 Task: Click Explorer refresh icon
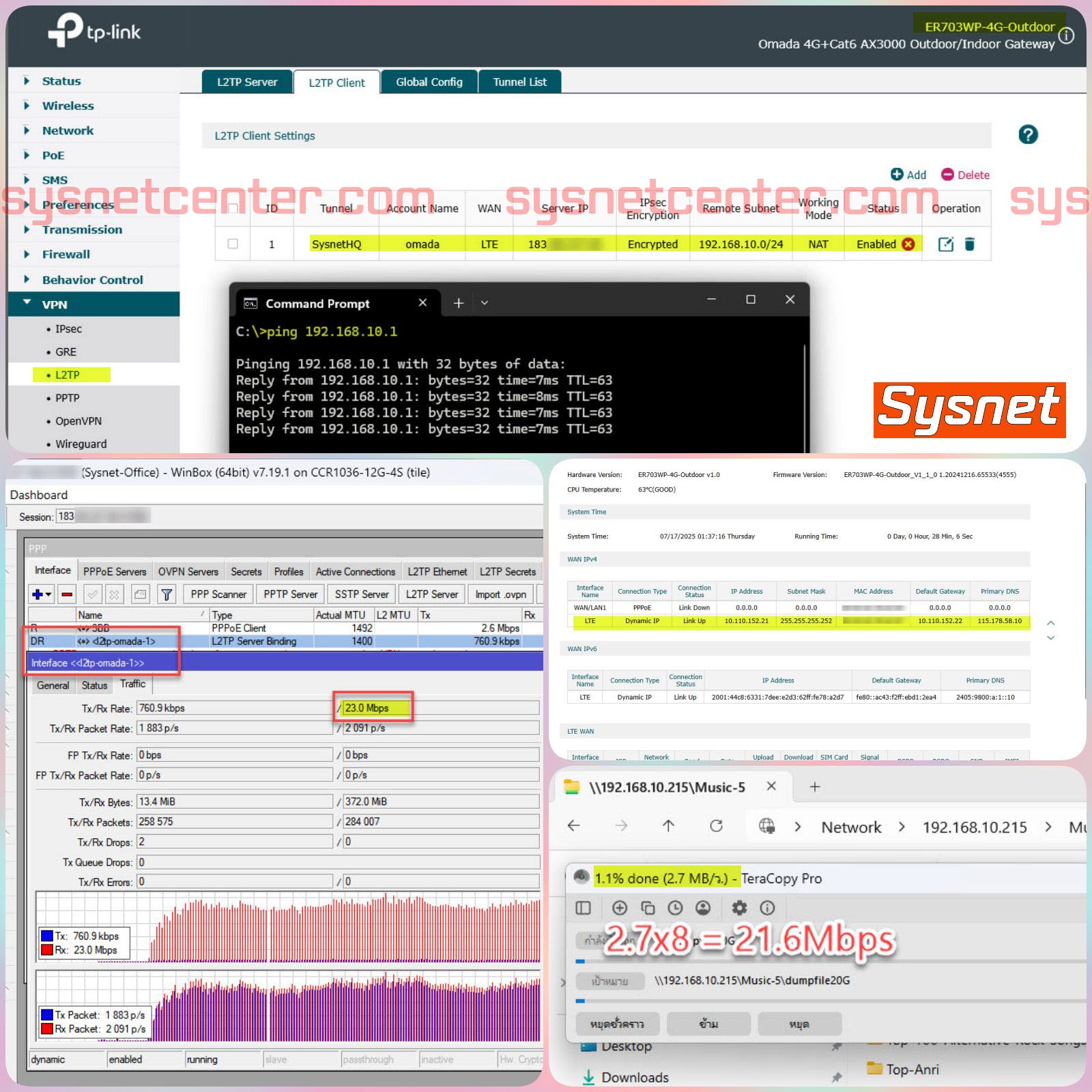click(x=716, y=826)
